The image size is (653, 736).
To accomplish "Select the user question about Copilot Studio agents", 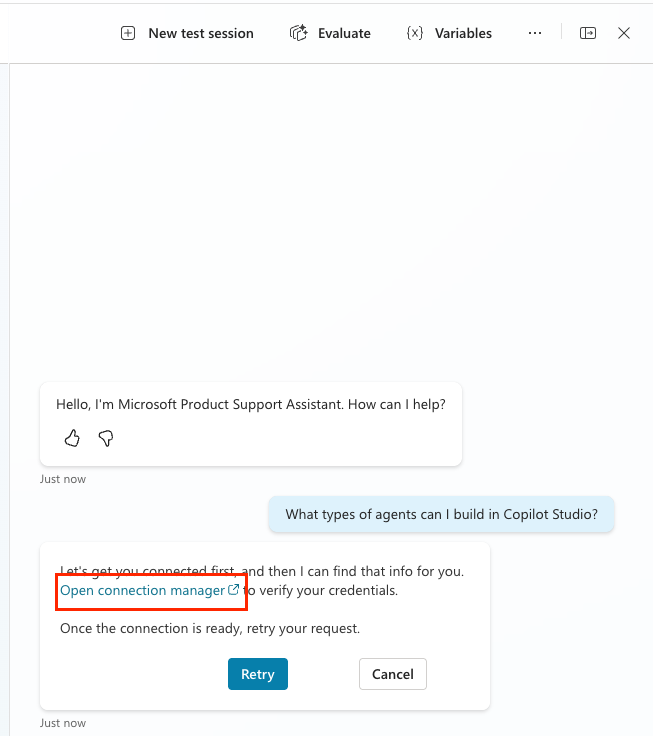I will pos(441,514).
